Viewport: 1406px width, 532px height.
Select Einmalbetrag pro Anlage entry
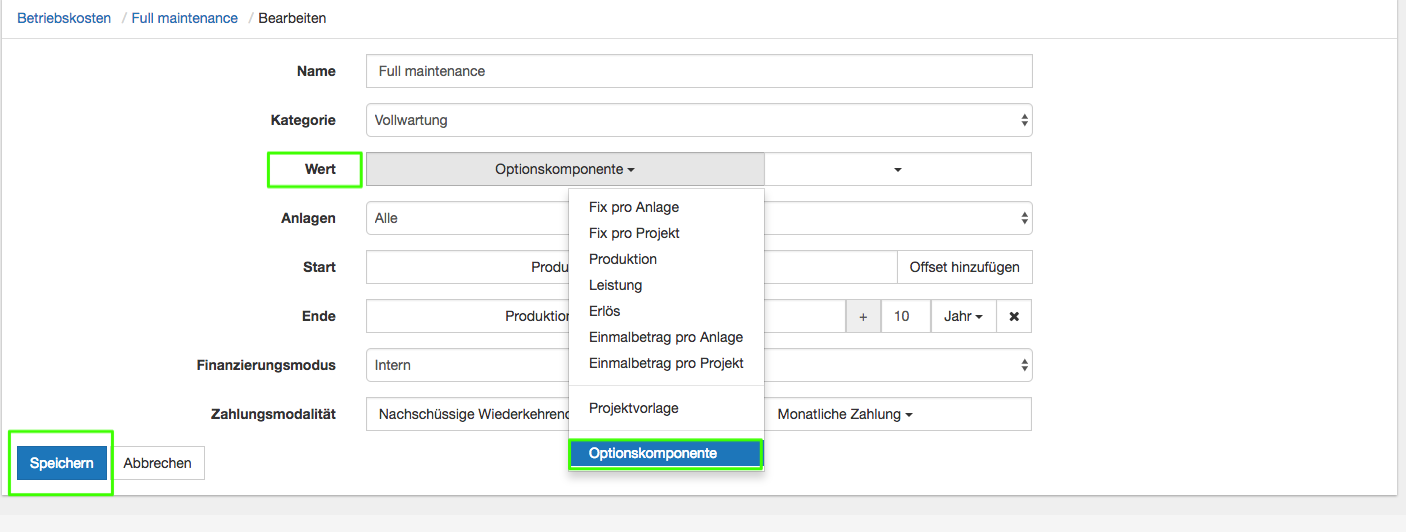click(x=666, y=337)
